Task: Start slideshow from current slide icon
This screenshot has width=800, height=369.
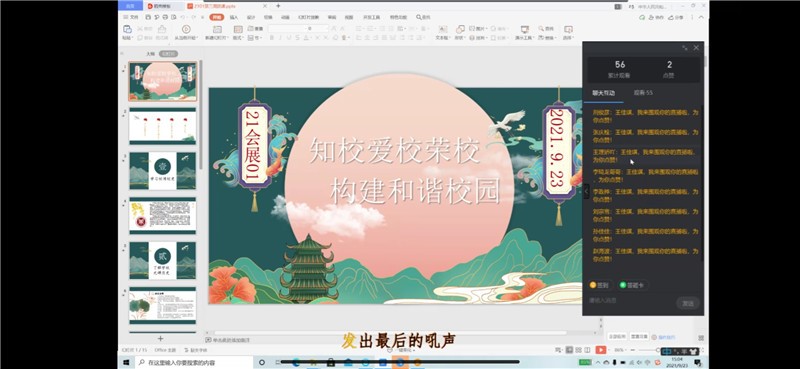Action: point(186,29)
